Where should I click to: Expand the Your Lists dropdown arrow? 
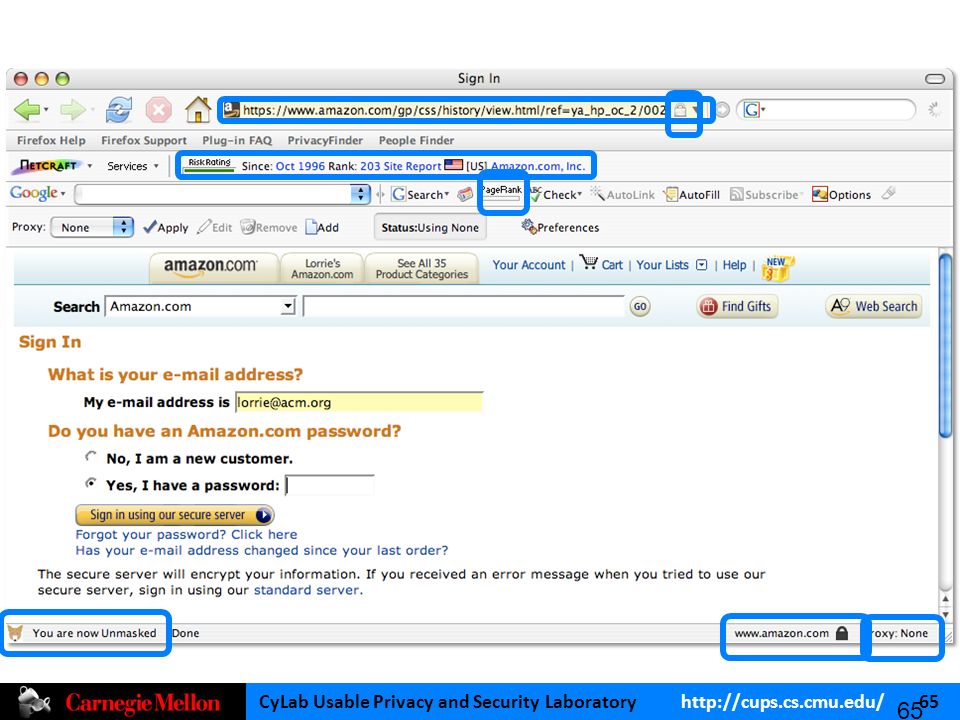pyautogui.click(x=702, y=265)
